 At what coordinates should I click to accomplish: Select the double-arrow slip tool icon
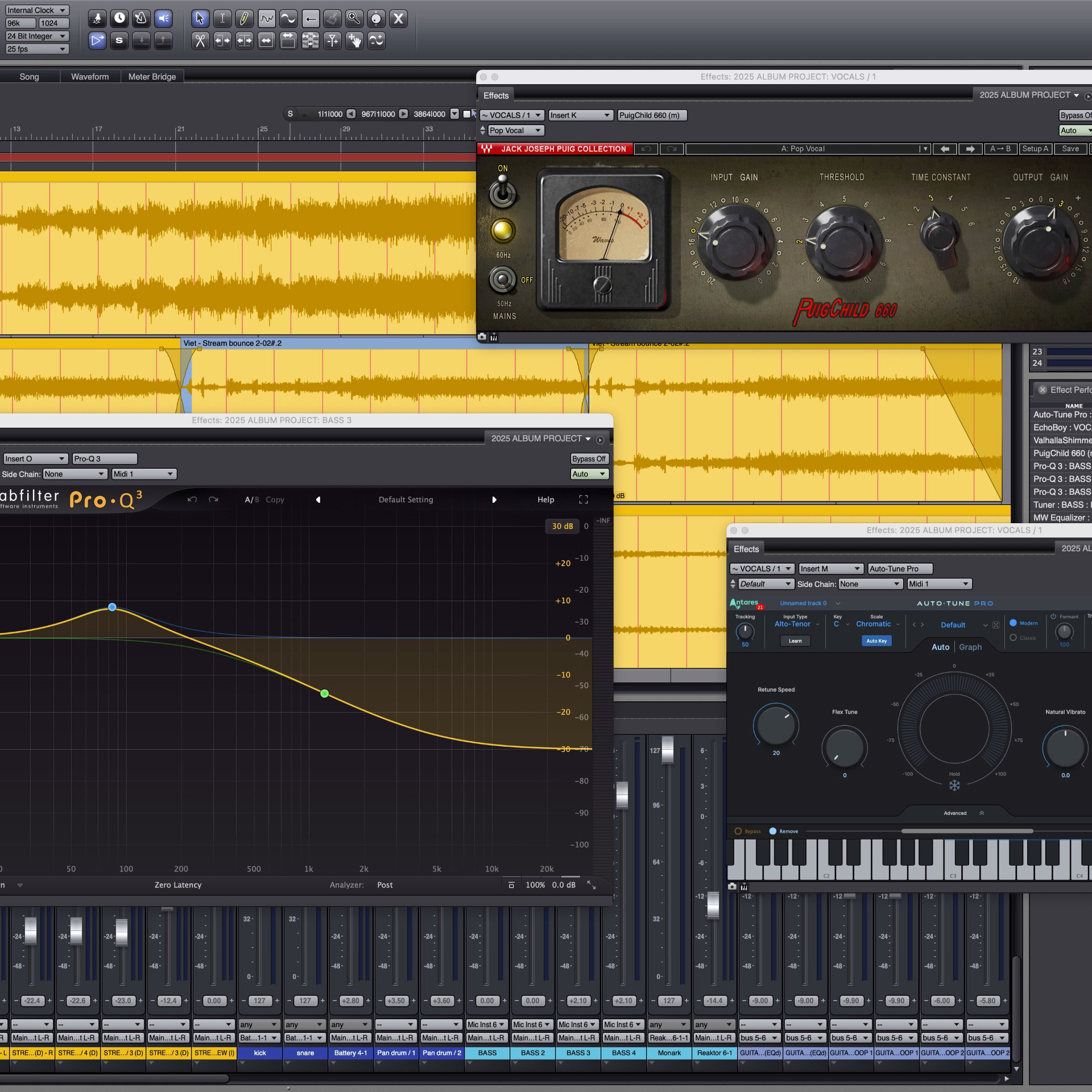(266, 40)
